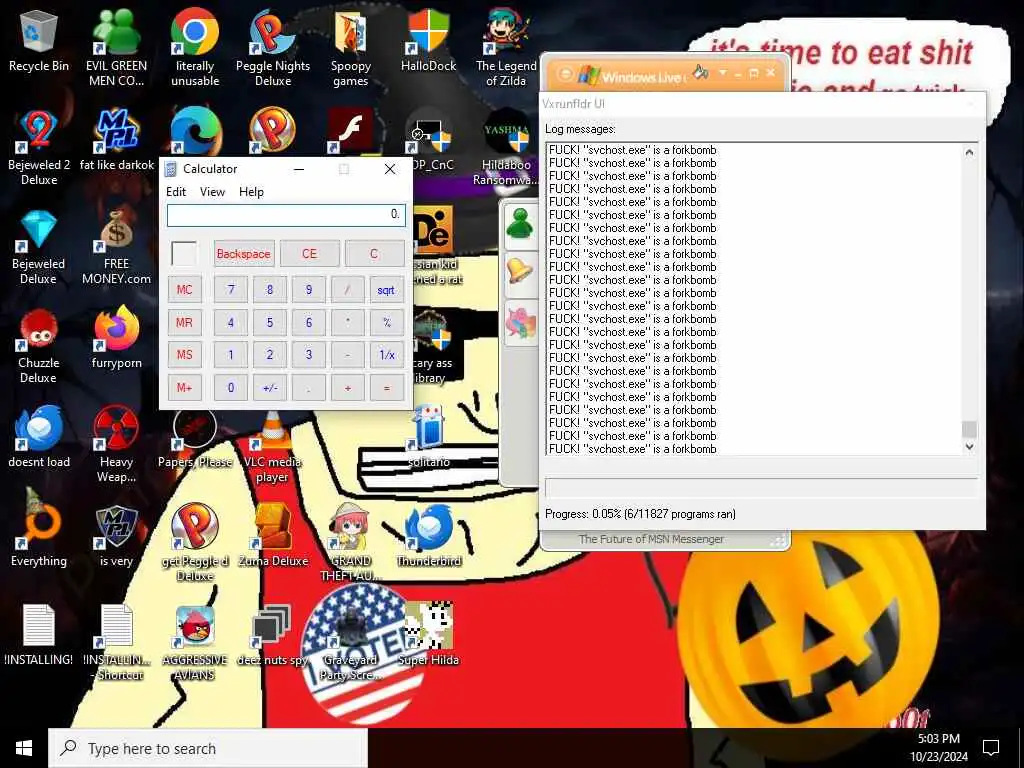Launch VLC media player
The width and height of the screenshot is (1024, 768).
pyautogui.click(x=273, y=447)
